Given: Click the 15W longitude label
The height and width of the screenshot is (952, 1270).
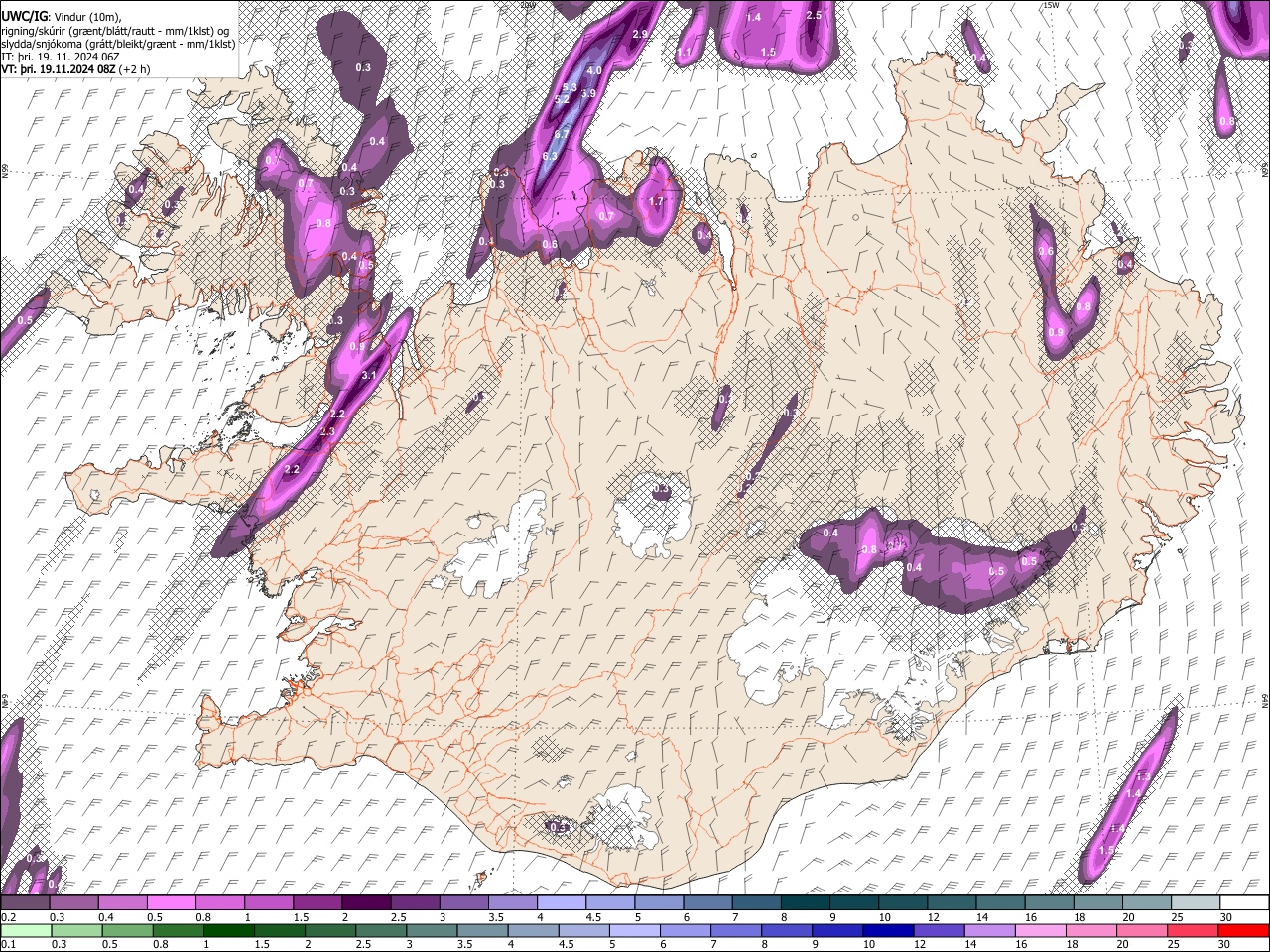Looking at the screenshot, I should point(1051,5).
